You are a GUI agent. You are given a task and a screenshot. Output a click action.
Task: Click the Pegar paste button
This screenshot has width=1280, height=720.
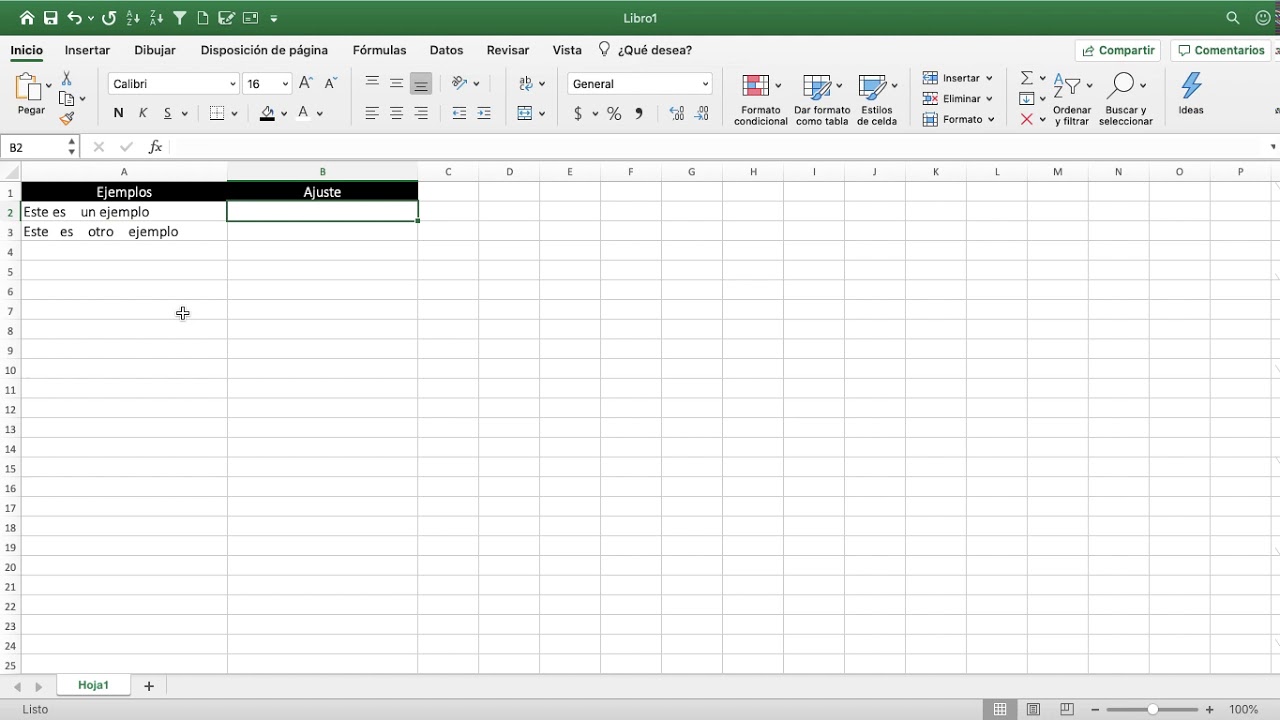pos(31,95)
